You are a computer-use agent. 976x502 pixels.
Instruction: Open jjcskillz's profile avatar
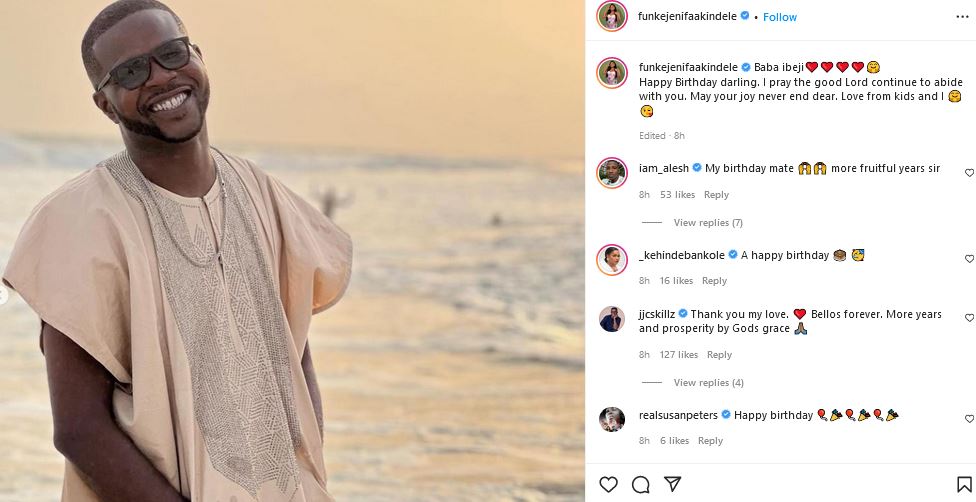click(612, 319)
